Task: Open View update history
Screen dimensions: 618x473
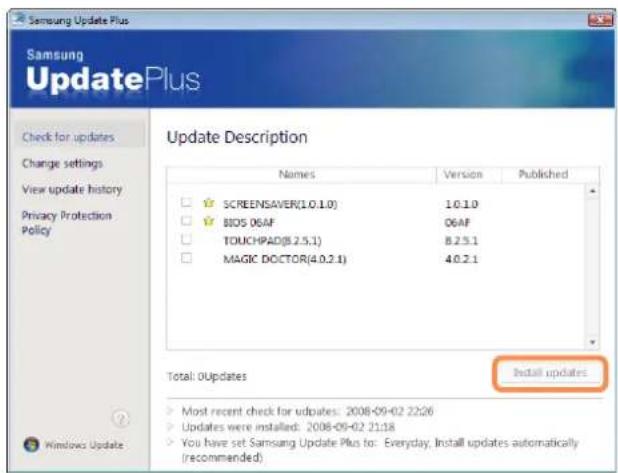Action: 72,190
